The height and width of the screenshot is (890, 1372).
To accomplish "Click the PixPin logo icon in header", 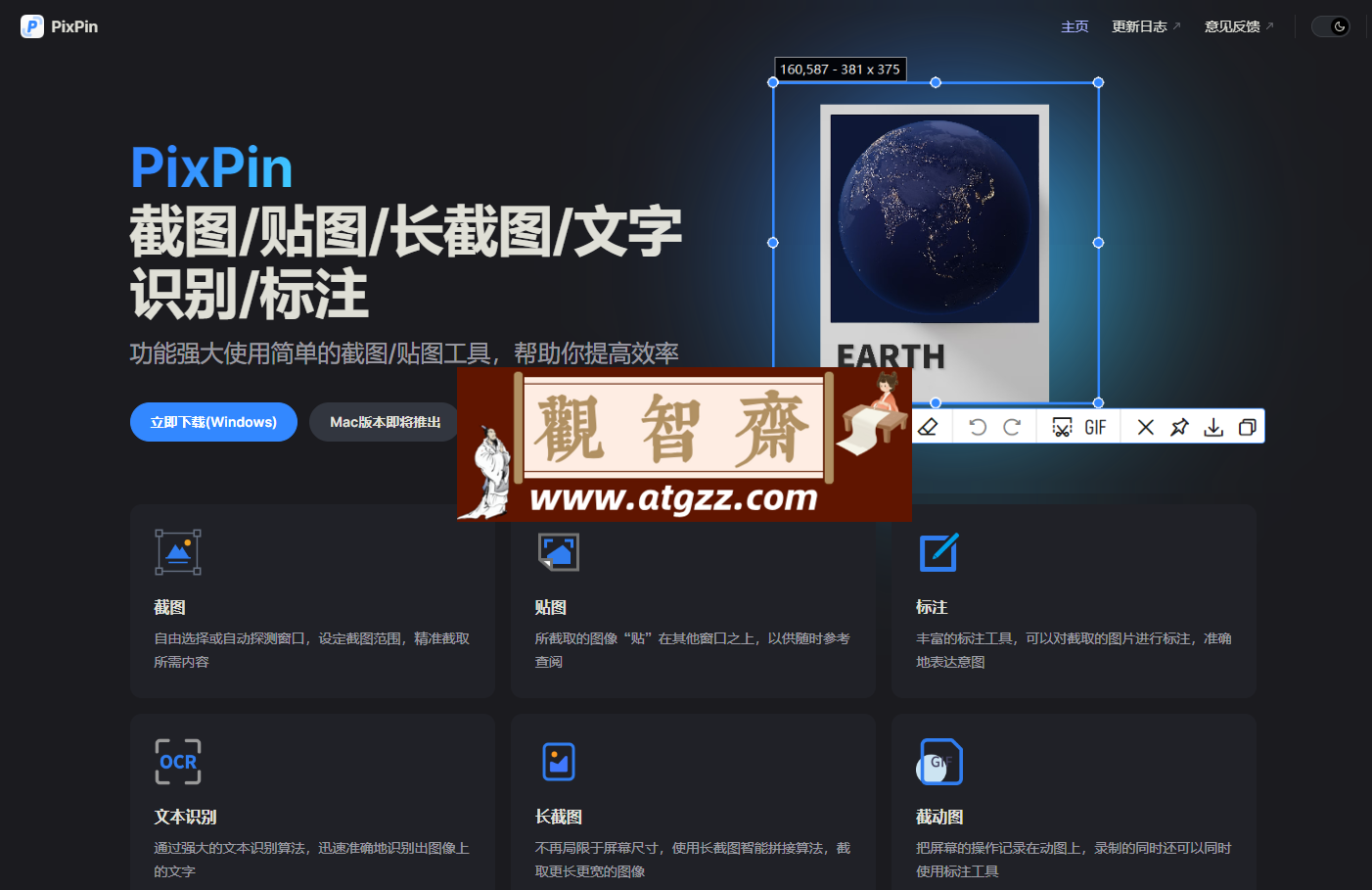I will pyautogui.click(x=32, y=26).
